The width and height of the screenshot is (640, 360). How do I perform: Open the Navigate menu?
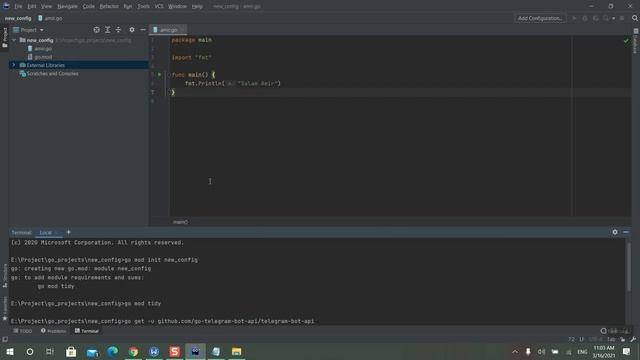(67, 7)
